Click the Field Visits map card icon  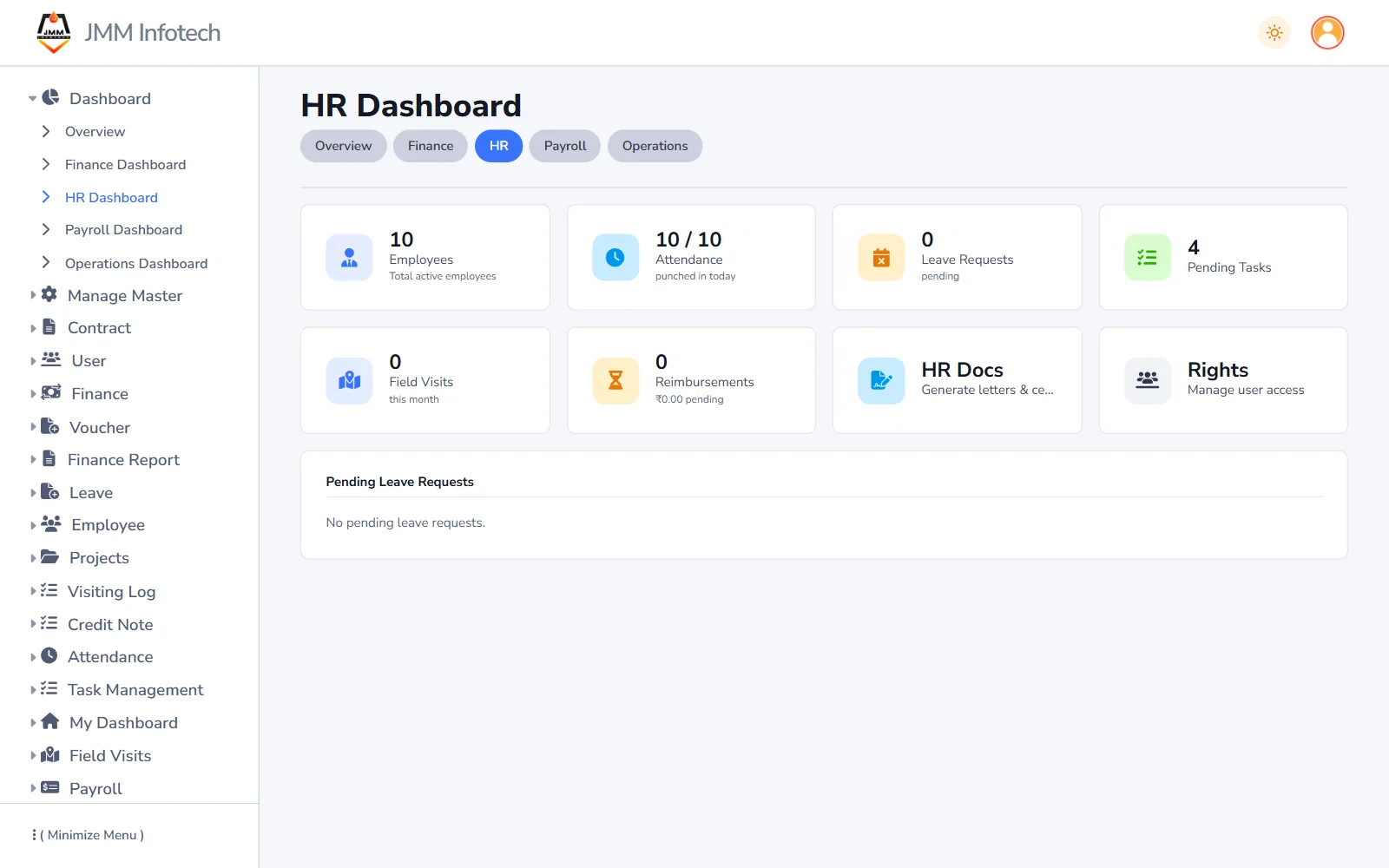coord(349,380)
